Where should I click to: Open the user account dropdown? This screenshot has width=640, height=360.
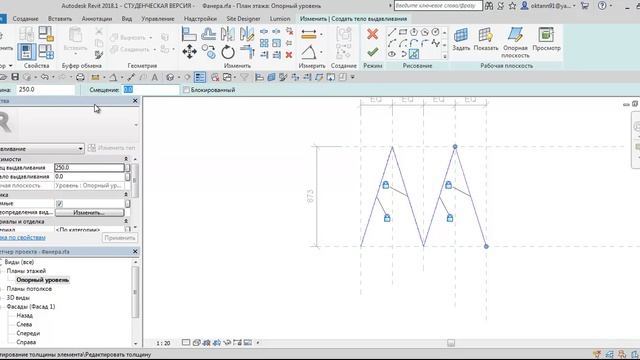click(574, 6)
